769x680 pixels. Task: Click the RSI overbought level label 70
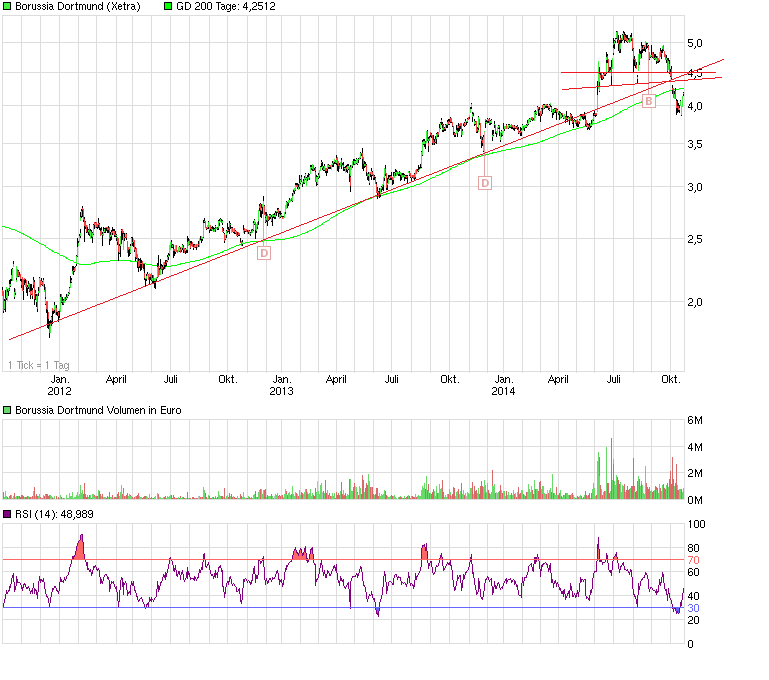pos(693,560)
